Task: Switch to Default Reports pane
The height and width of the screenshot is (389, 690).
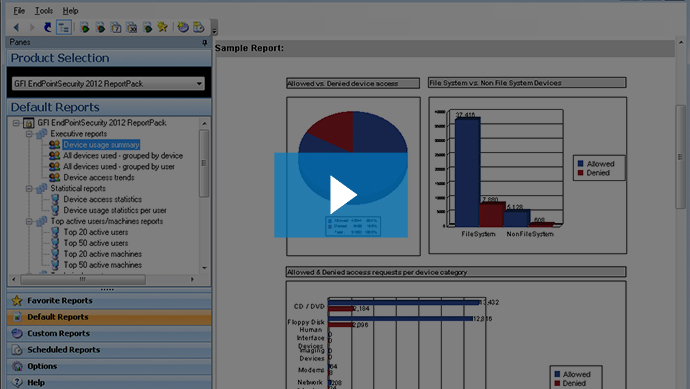Action: pos(109,317)
